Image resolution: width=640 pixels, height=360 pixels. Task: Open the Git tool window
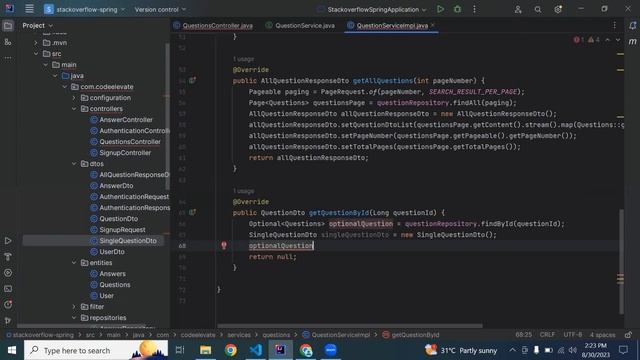coord(8,320)
